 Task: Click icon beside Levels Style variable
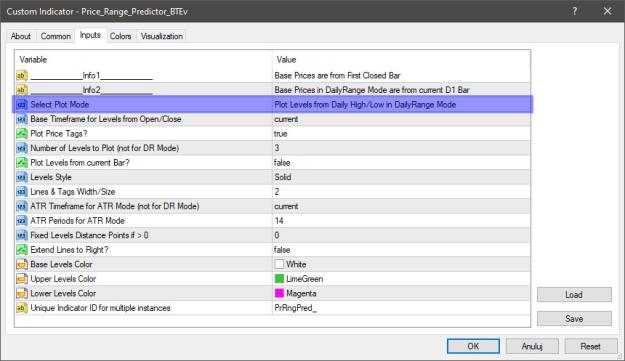[x=22, y=177]
